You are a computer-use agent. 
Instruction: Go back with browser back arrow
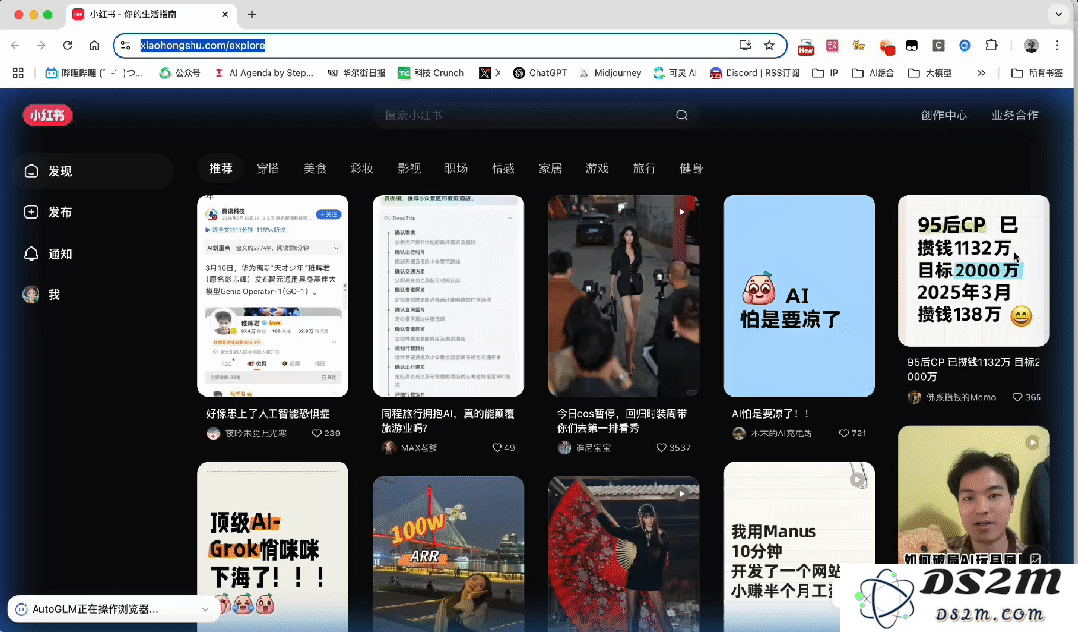click(15, 45)
